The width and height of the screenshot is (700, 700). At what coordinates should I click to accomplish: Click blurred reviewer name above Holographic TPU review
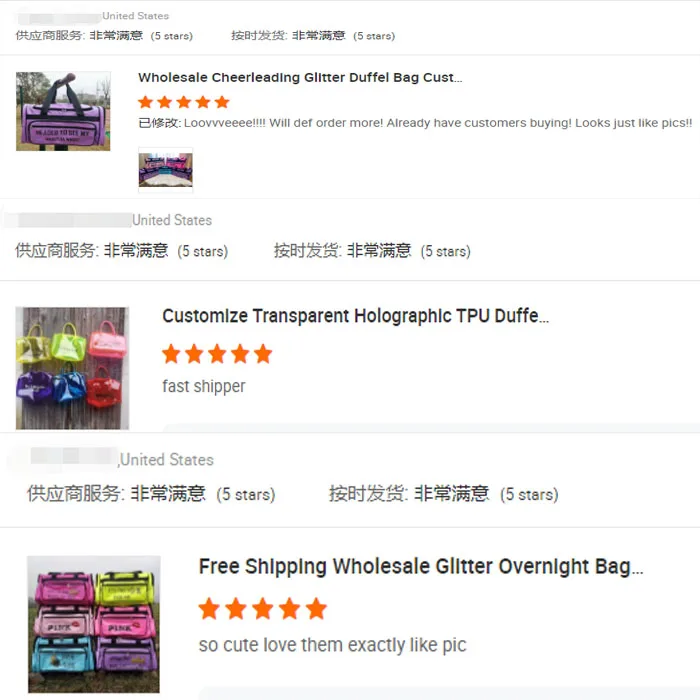tap(68, 220)
